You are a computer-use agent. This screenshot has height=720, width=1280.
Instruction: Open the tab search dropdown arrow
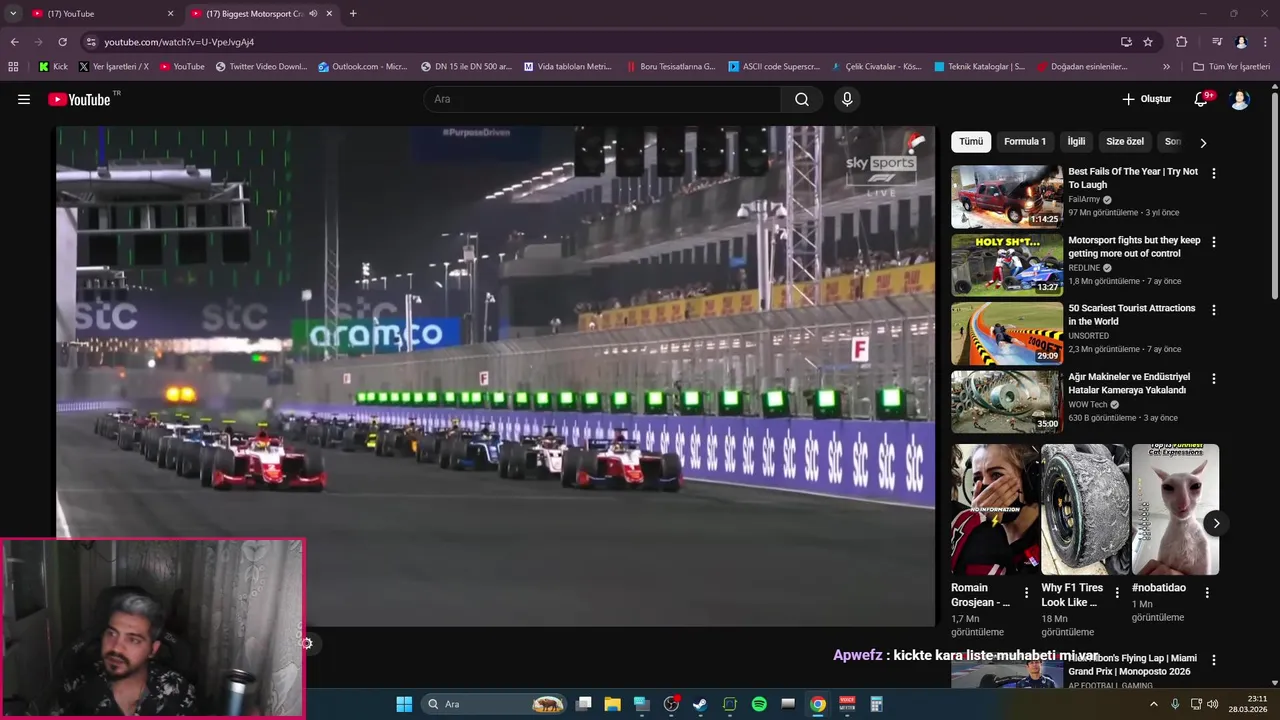point(13,14)
